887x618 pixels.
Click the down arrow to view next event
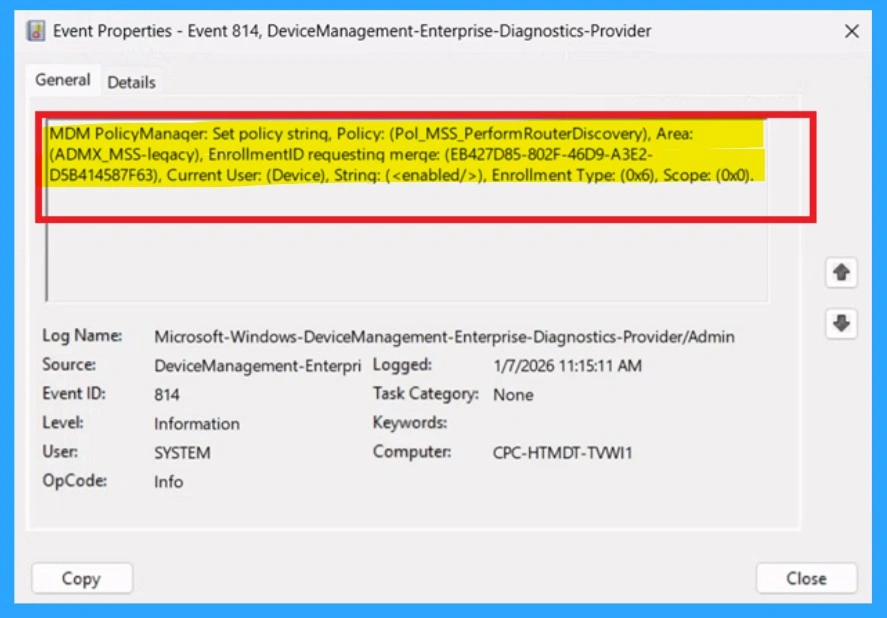click(x=841, y=324)
